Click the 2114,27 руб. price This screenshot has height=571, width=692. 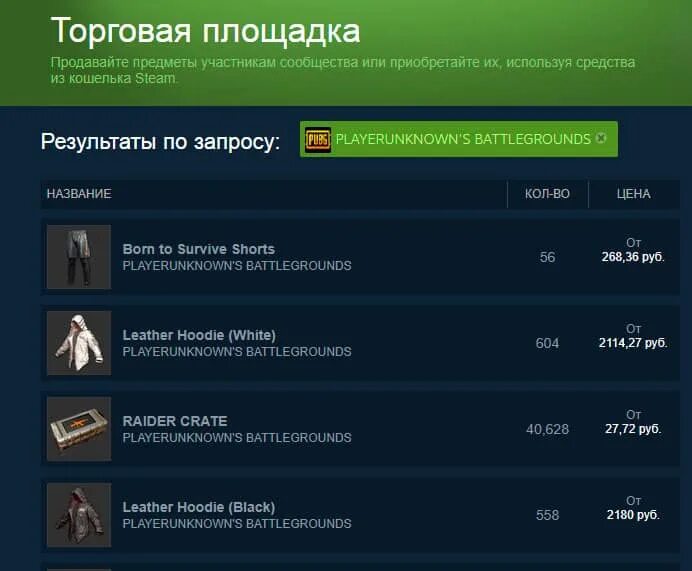(x=633, y=343)
